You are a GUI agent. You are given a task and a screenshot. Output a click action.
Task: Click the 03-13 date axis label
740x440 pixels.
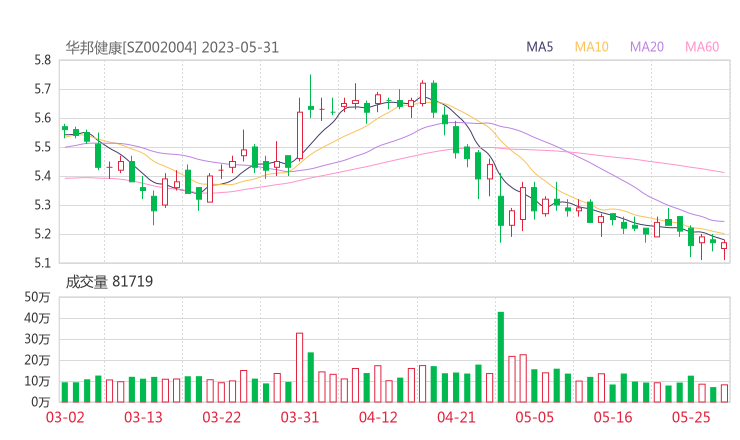point(143,417)
